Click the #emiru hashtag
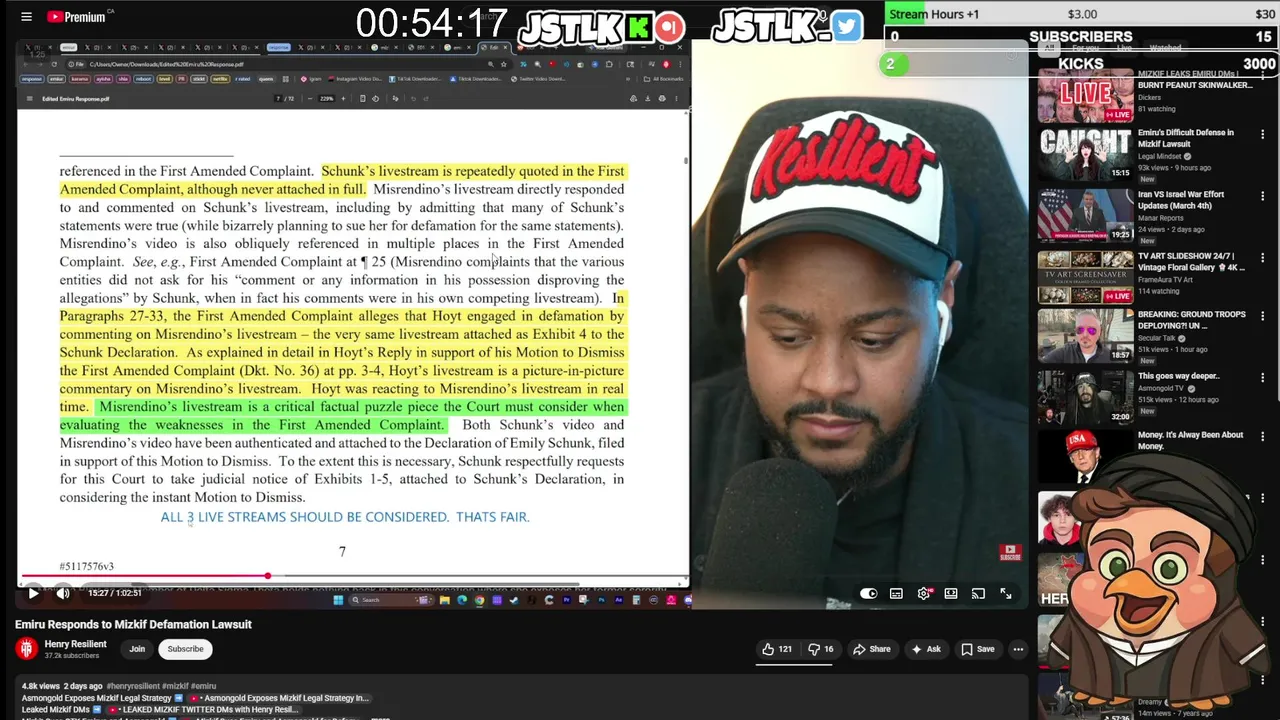 tap(203, 686)
